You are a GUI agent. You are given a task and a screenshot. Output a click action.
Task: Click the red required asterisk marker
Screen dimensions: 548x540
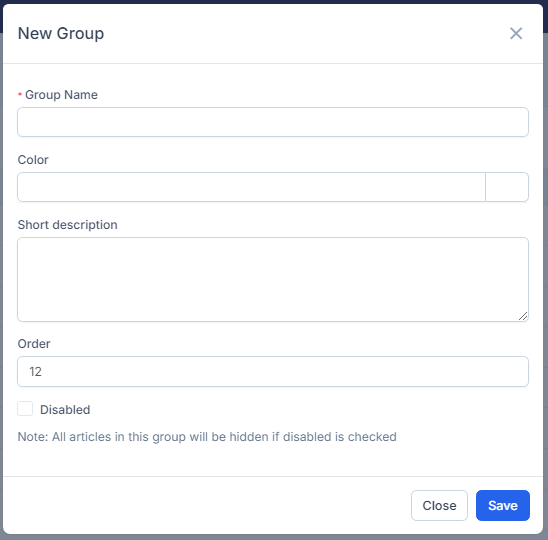pyautogui.click(x=20, y=94)
